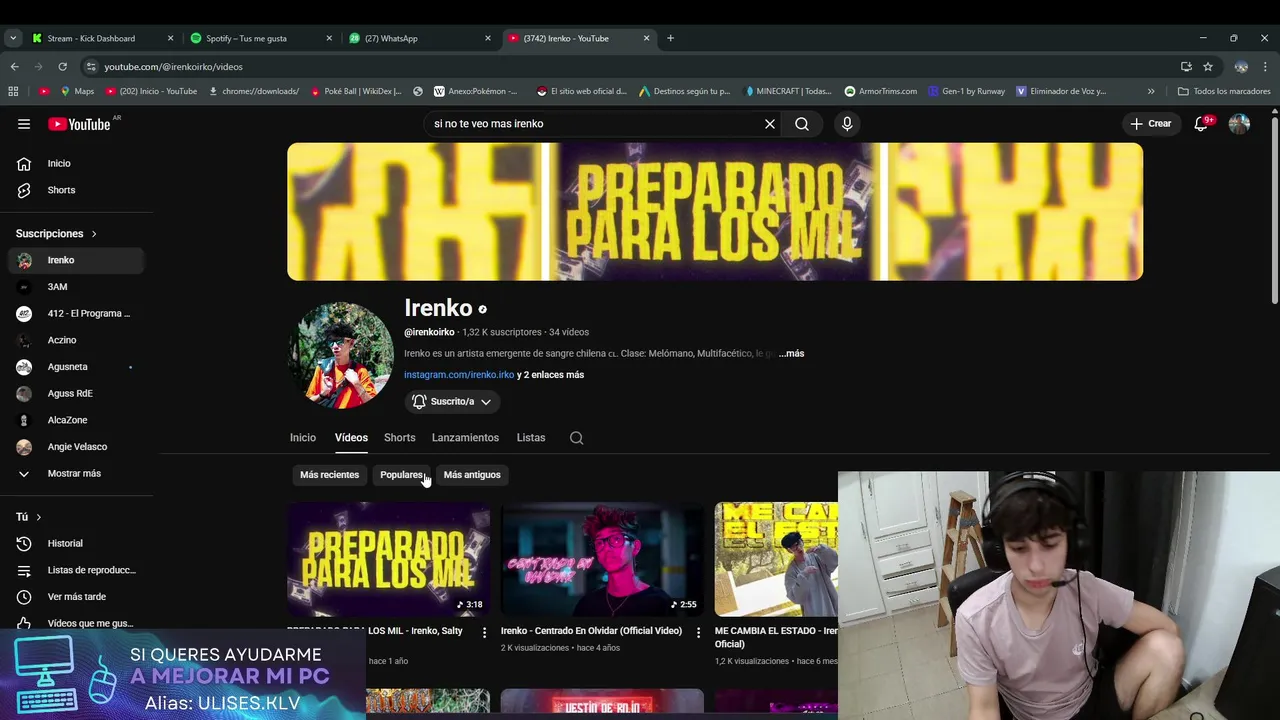Open Ver más tarde sidebar entry
1280x720 pixels.
(x=75, y=597)
